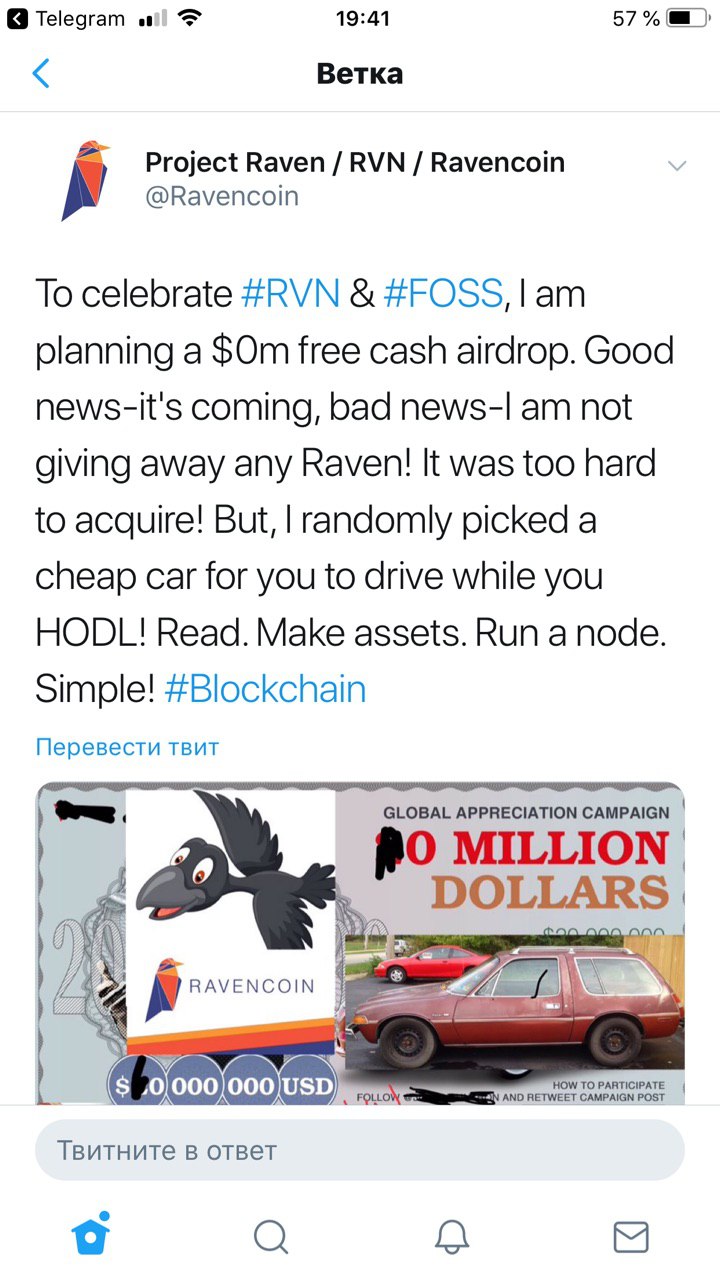Tap the "Твитните в ответ" reply field
This screenshot has width=720, height=1280.
360,1150
